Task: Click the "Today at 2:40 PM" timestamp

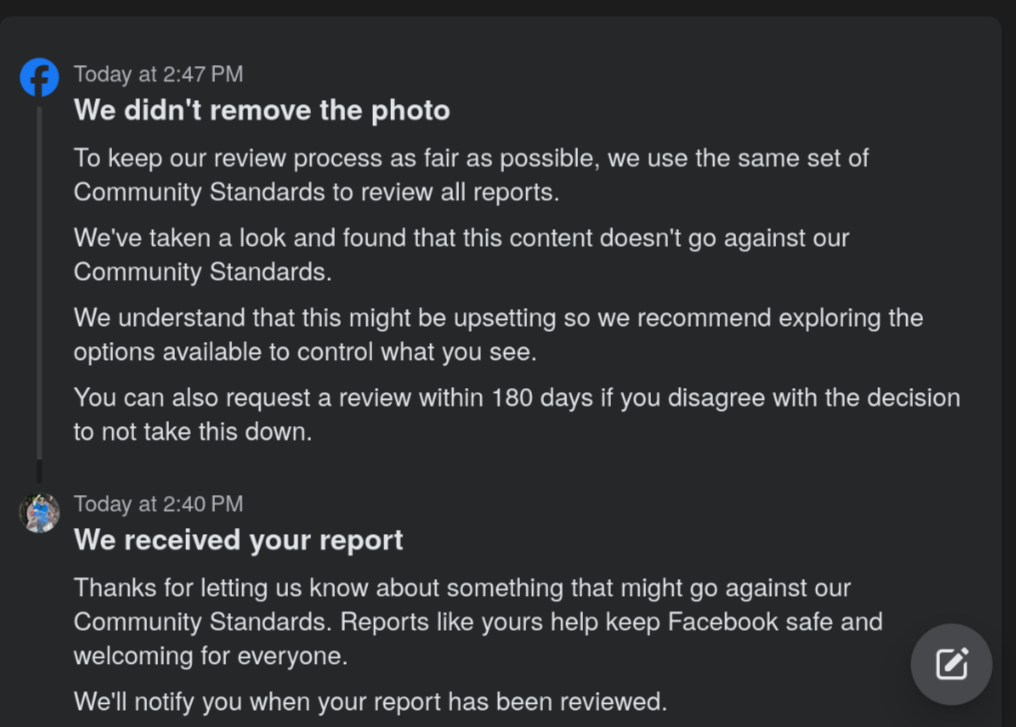Action: 158,504
